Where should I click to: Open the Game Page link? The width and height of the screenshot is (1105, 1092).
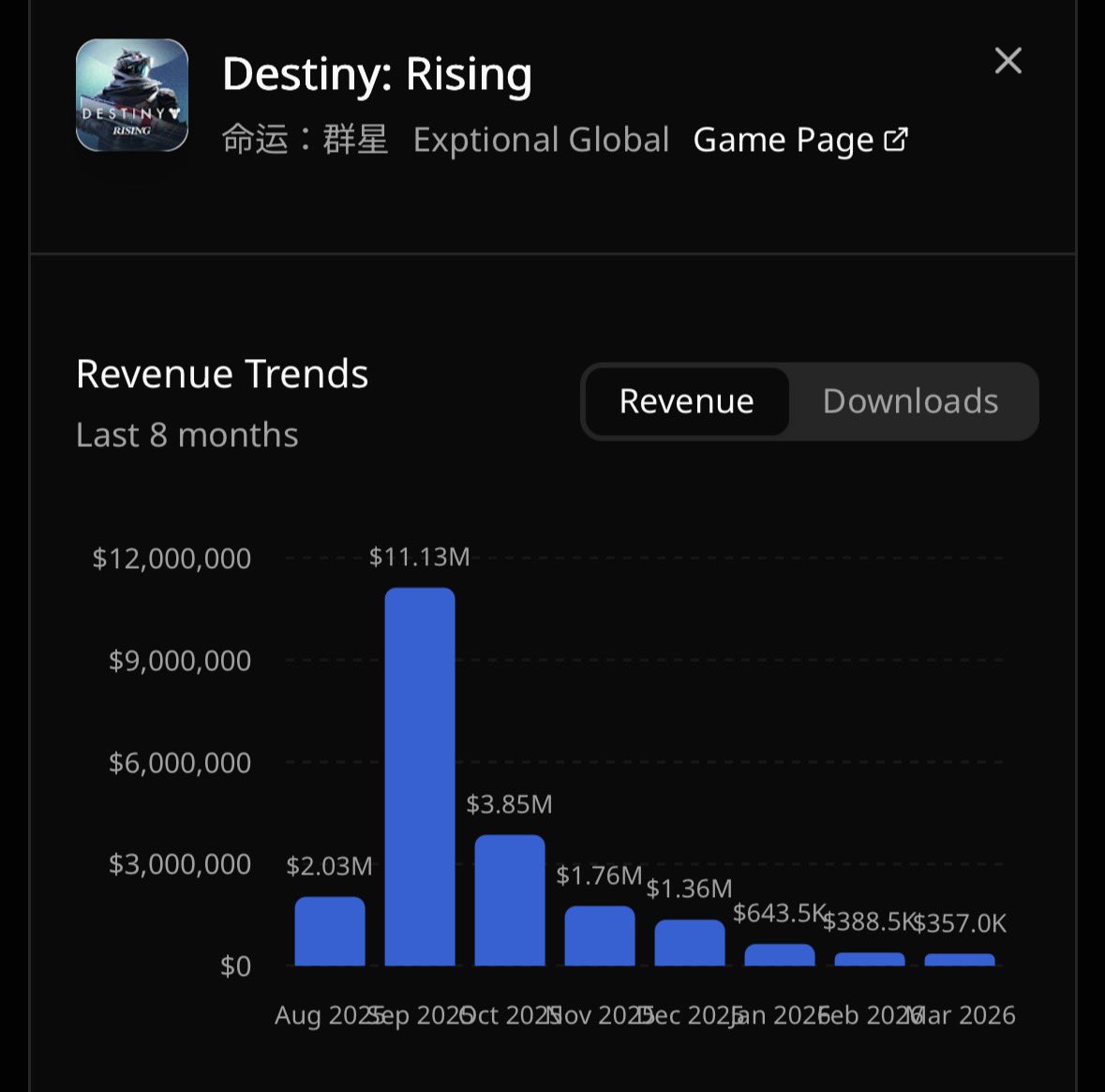point(800,140)
